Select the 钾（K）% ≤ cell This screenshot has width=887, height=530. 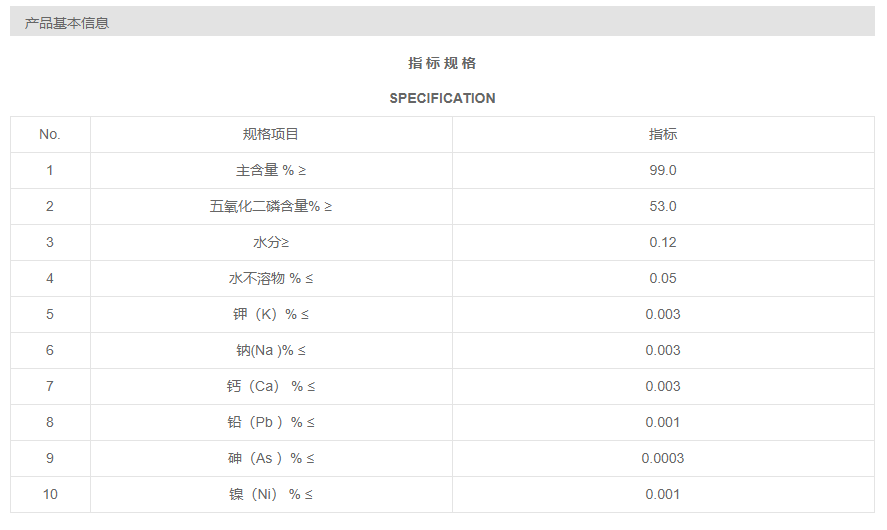271,314
